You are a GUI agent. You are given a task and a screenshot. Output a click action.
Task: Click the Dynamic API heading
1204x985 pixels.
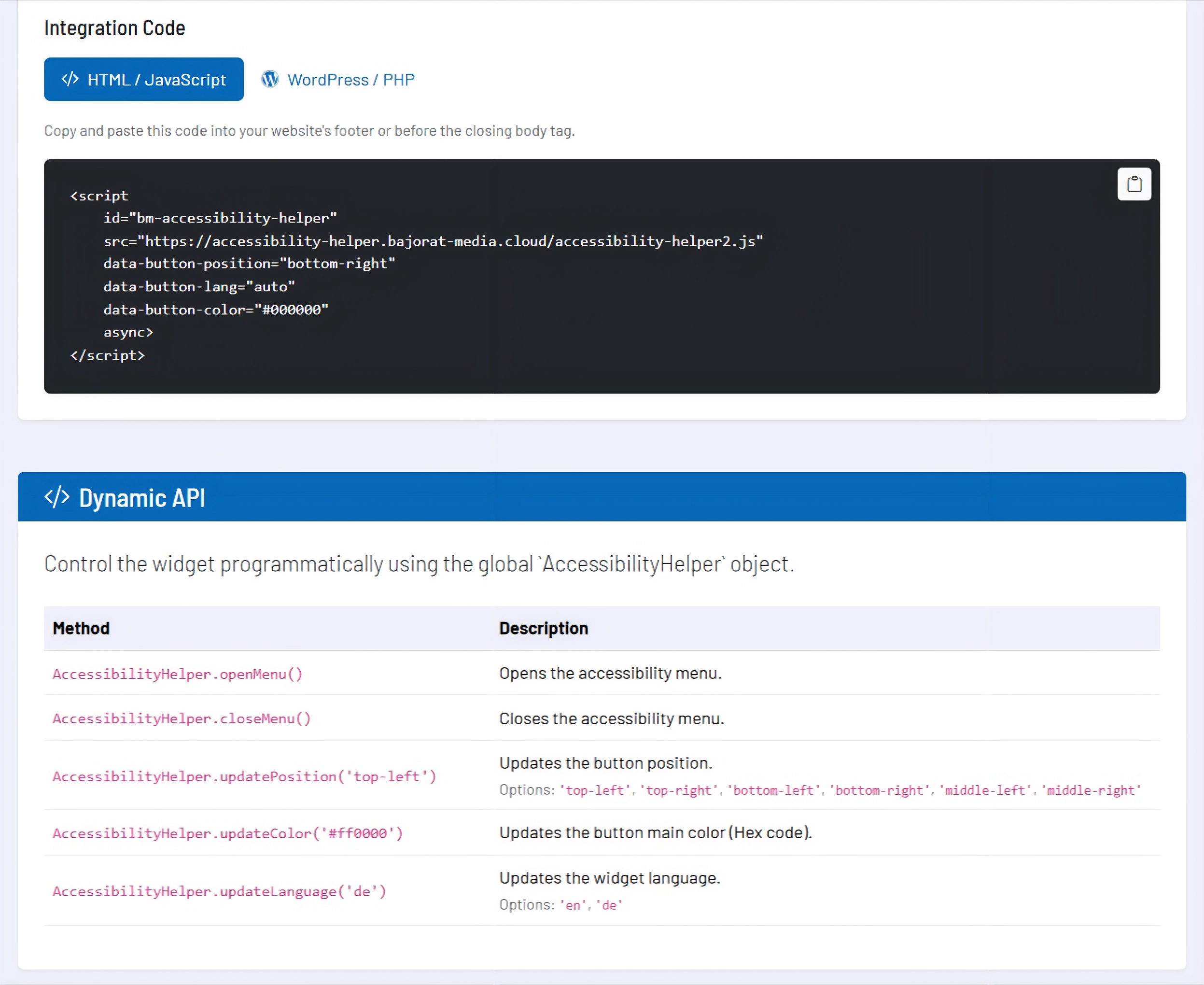point(142,498)
